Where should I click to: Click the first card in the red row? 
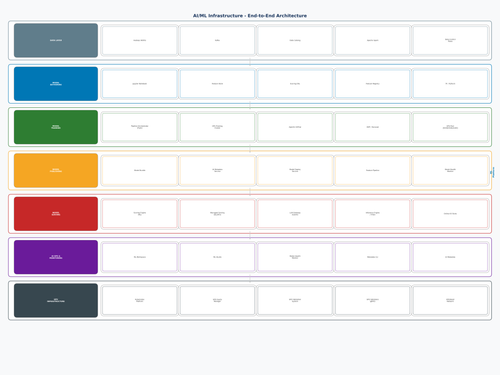[x=140, y=214]
